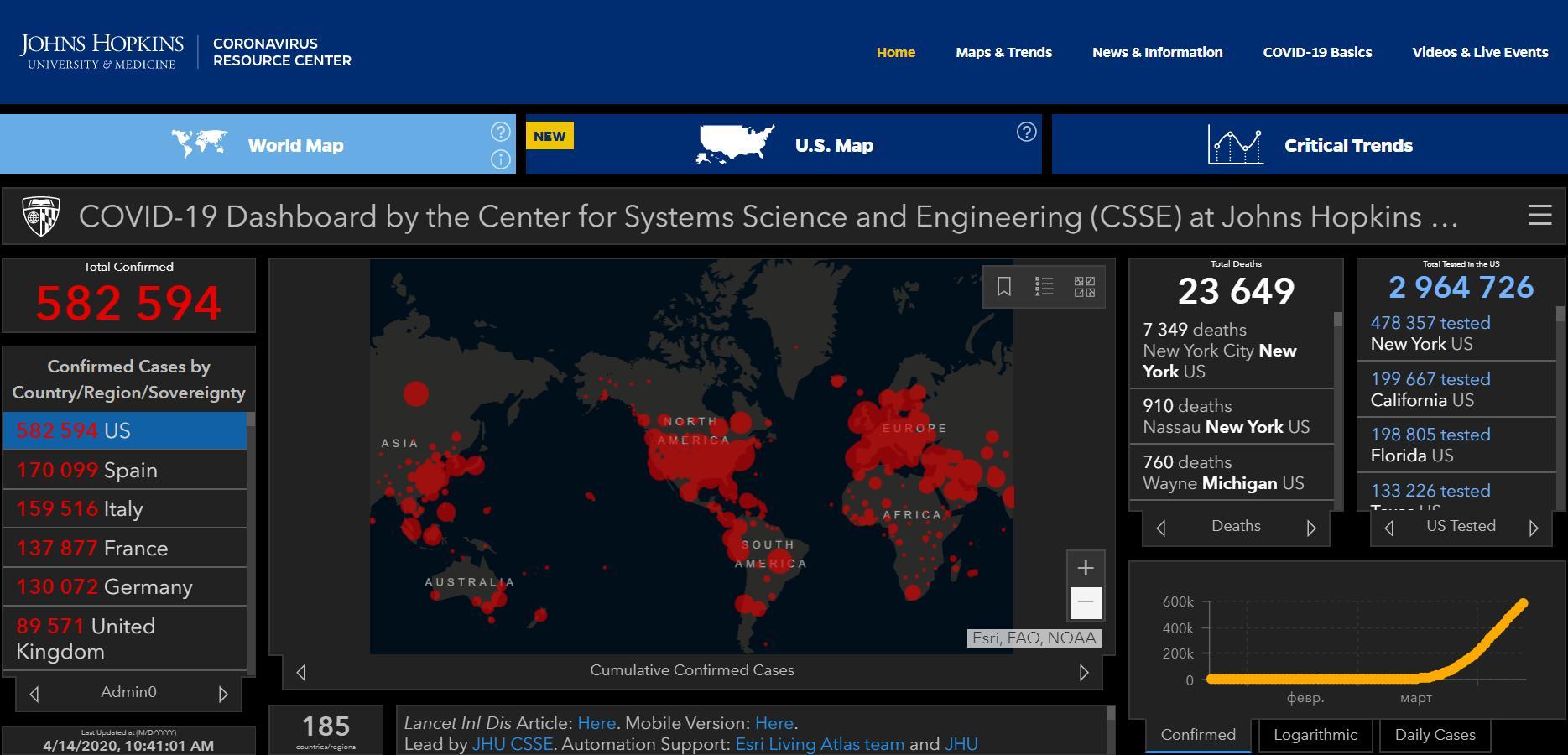Select Italy in the country list
This screenshot has height=755, width=1568.
[x=125, y=509]
